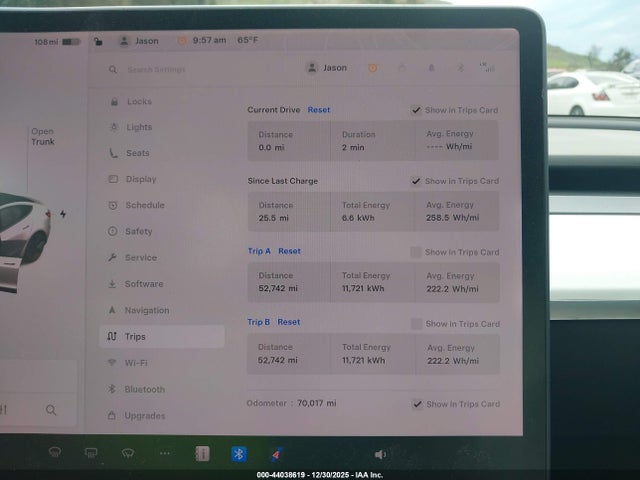Open the Seats settings menu
The height and width of the screenshot is (480, 640).
129,153
